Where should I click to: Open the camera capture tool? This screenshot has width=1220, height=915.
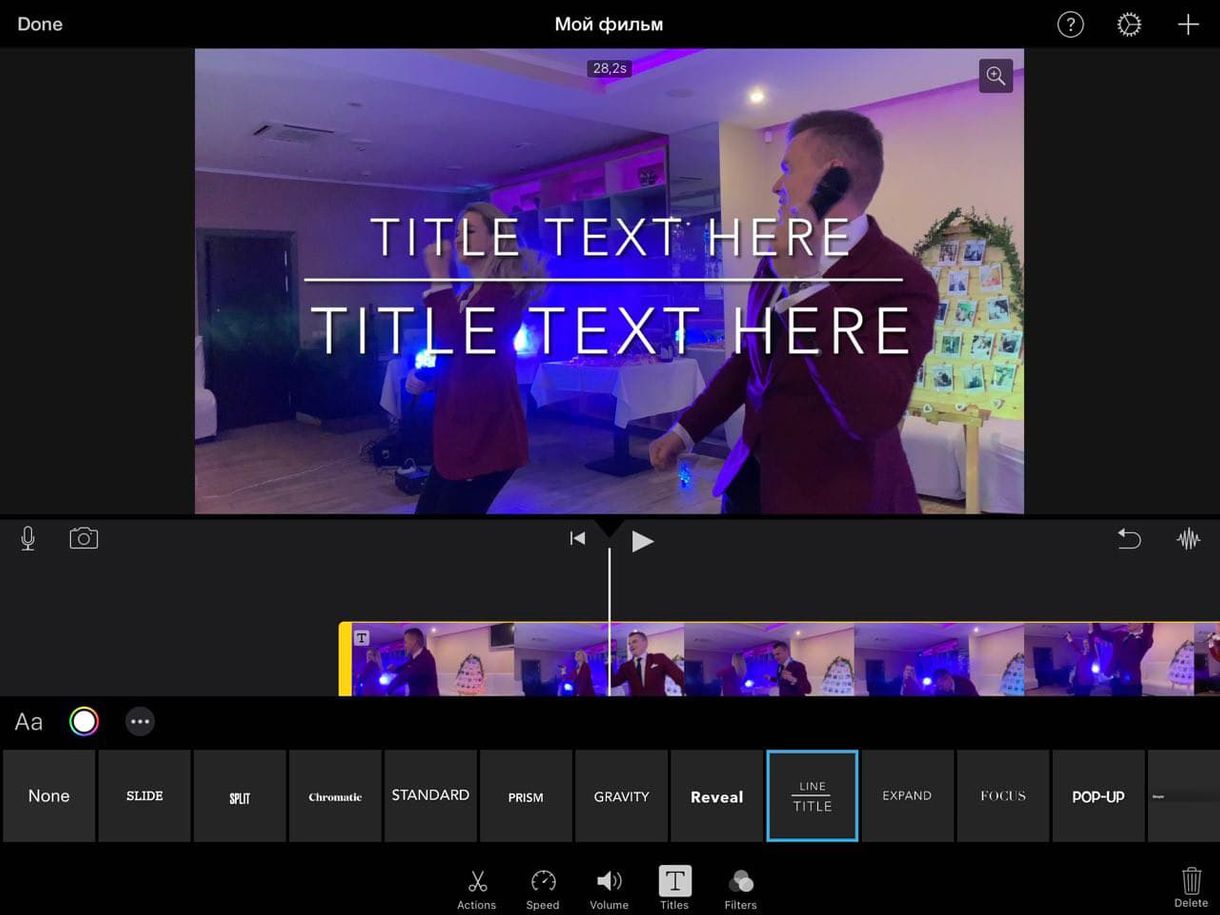[x=83, y=538]
